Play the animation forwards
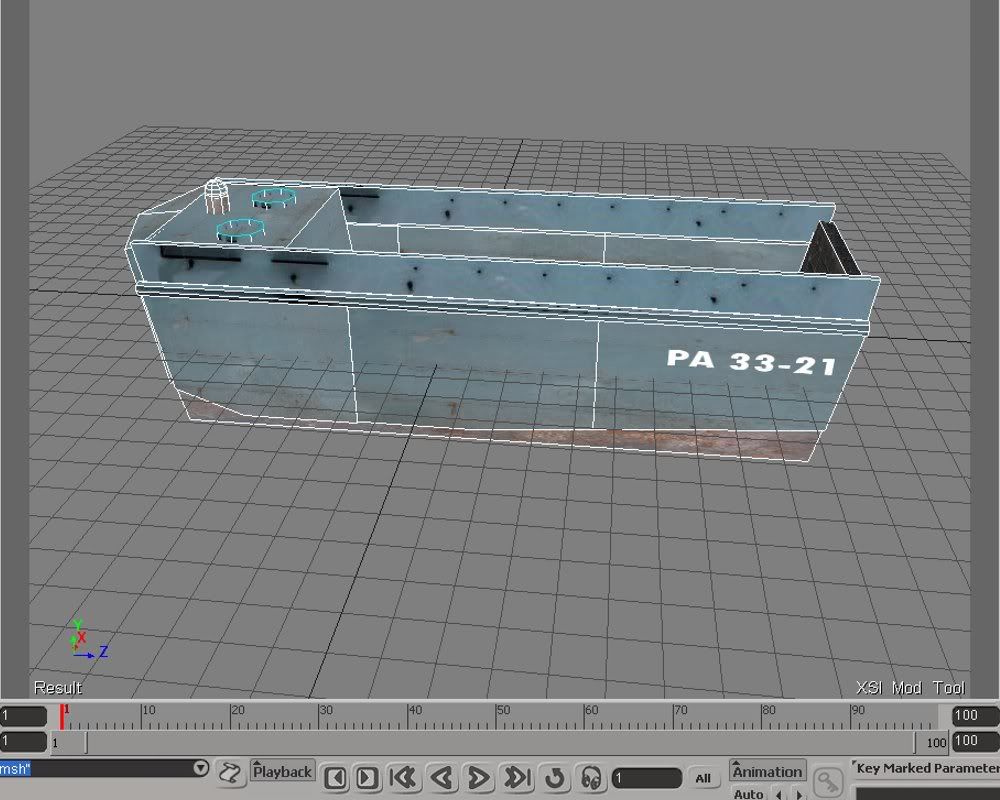 [478, 778]
